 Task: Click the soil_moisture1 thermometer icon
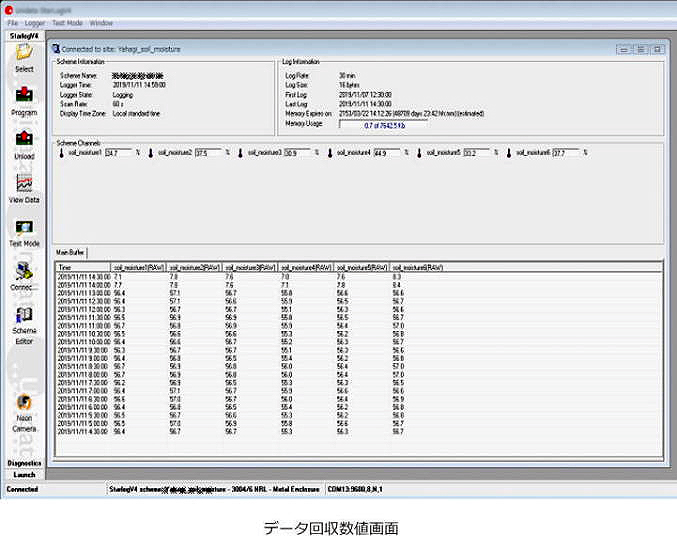(62, 153)
